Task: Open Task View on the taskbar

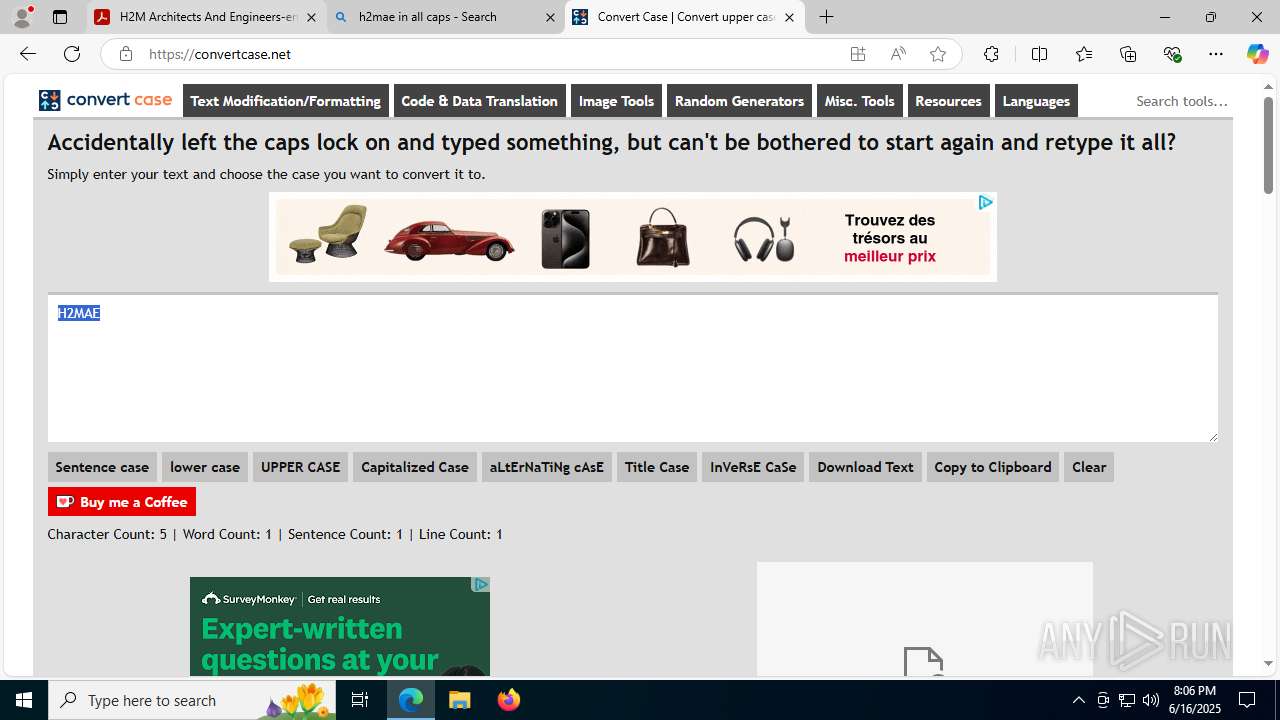Action: pyautogui.click(x=360, y=700)
